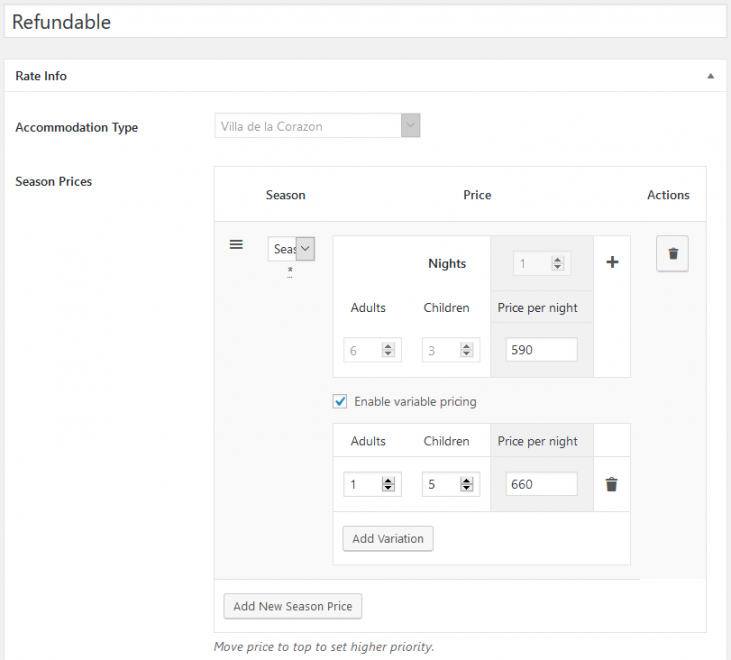Click the Add Variation button
This screenshot has width=731, height=660.
pos(387,538)
